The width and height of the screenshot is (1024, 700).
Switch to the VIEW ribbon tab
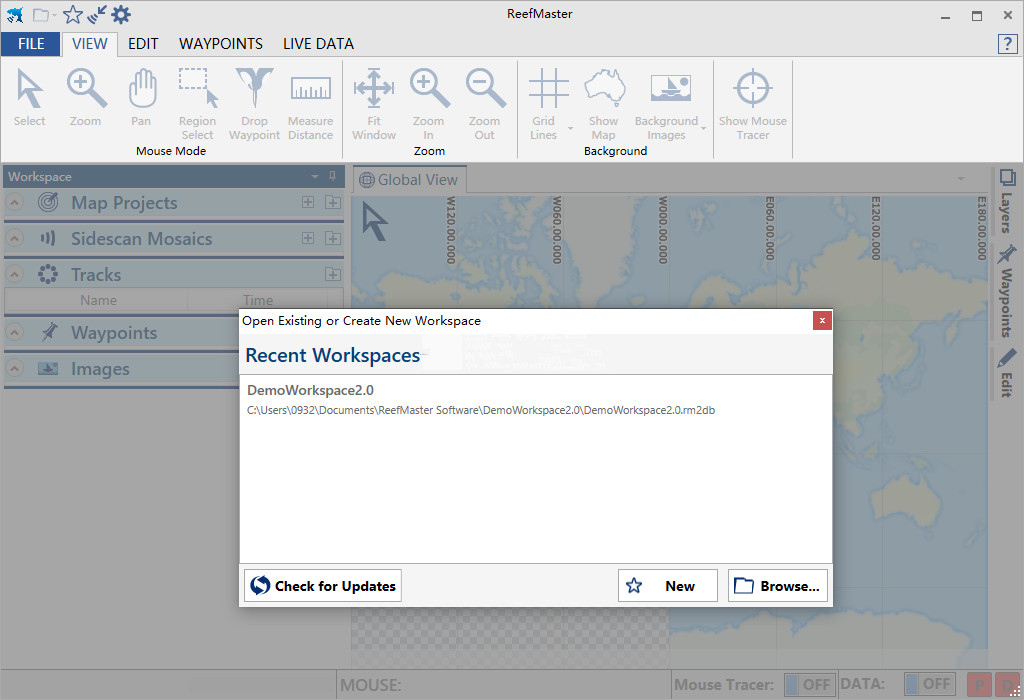[89, 44]
